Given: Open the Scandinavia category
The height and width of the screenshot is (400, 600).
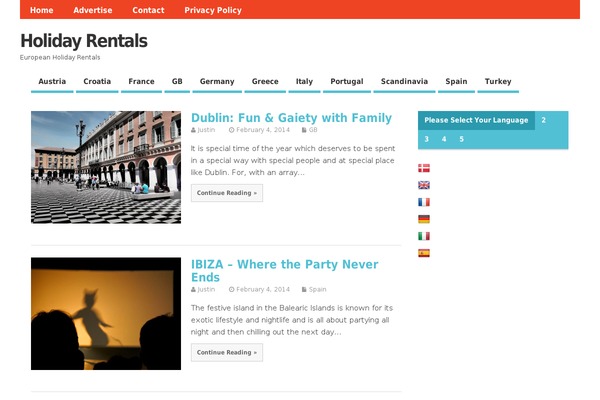Looking at the screenshot, I should (404, 82).
